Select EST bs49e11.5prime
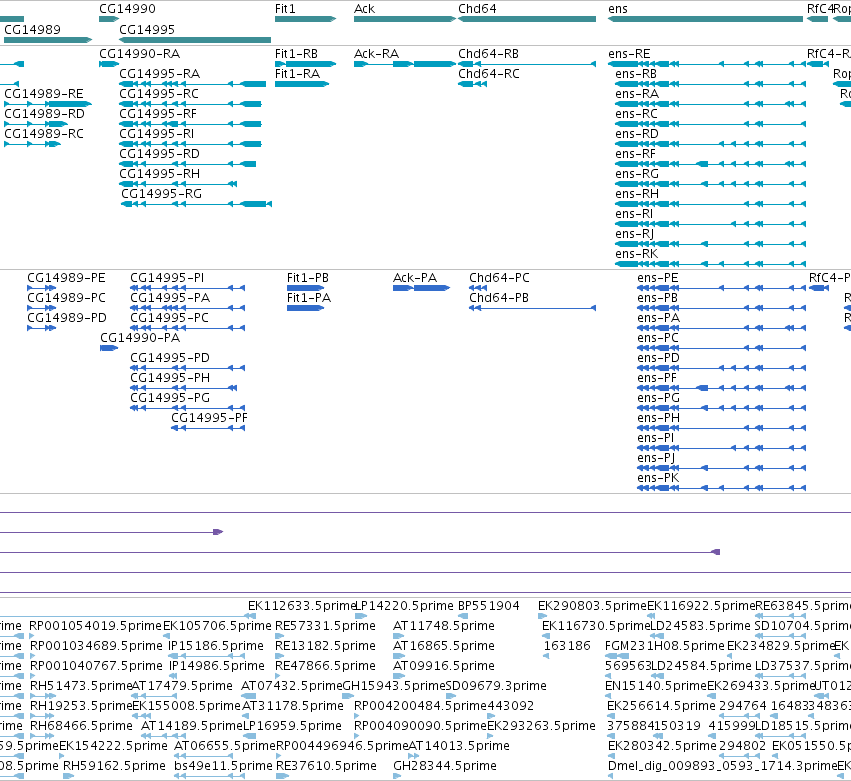 tap(224, 766)
